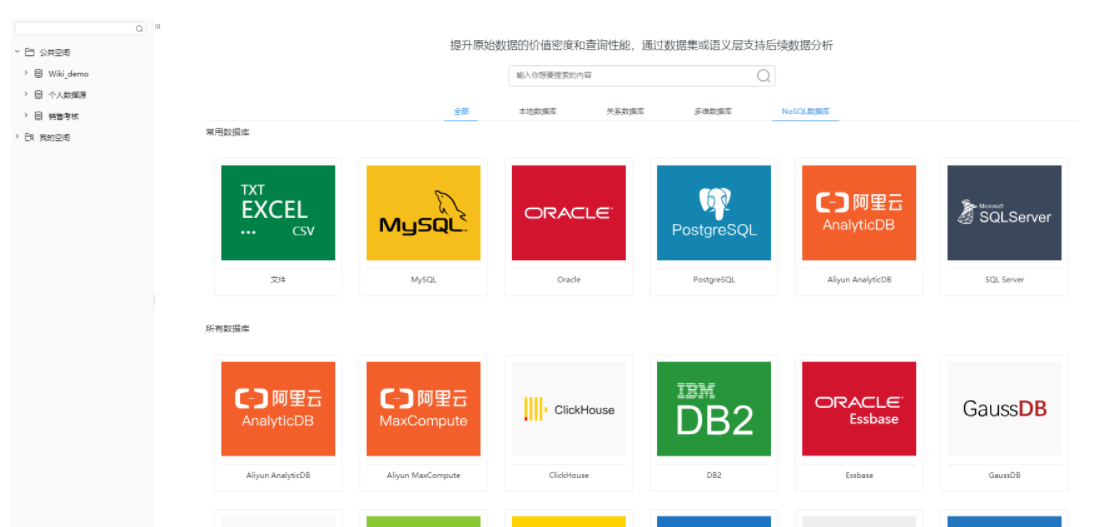Viewport: 1097px width, 527px height.
Task: Click the main database search field
Action: (642, 76)
